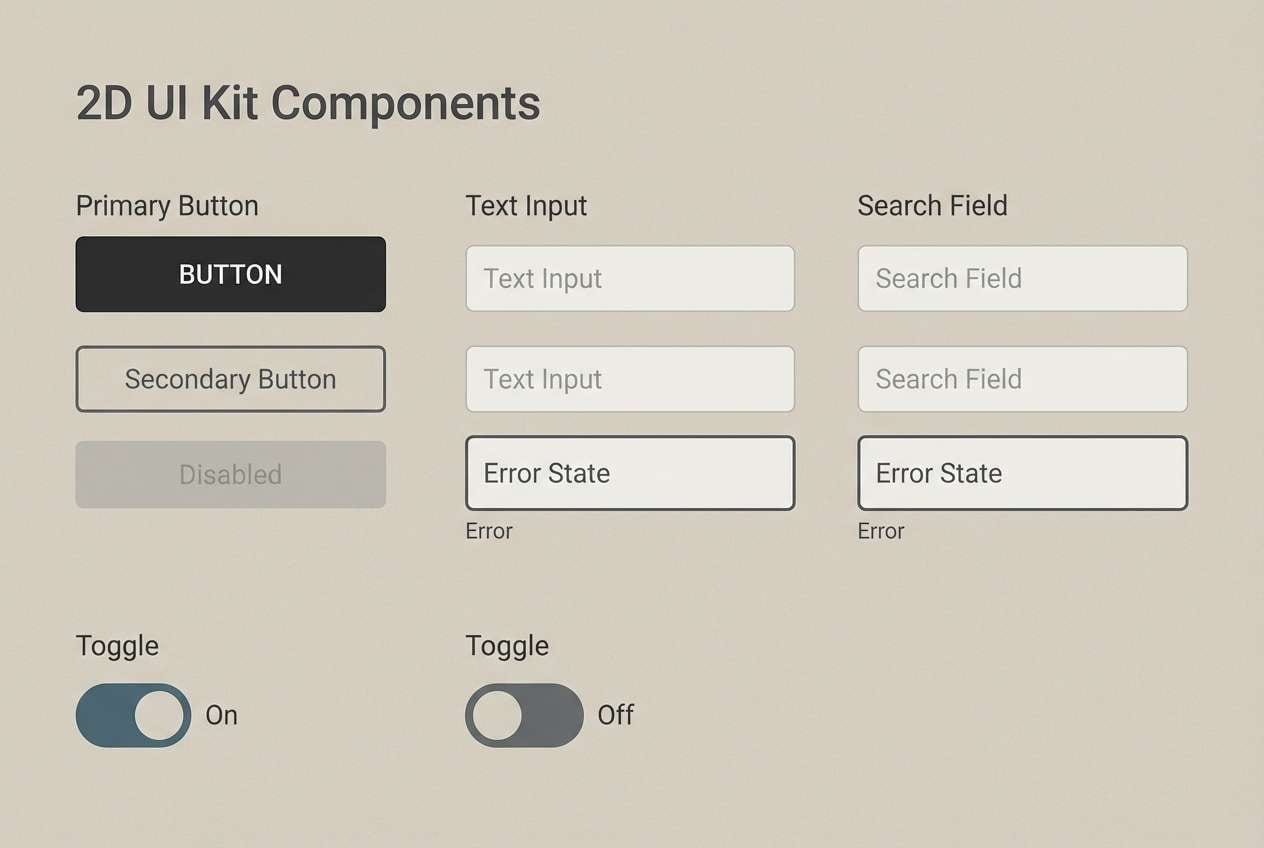Screen dimensions: 1264x848
Task: Click the "On" text beside the toggle
Action: [x=221, y=715]
